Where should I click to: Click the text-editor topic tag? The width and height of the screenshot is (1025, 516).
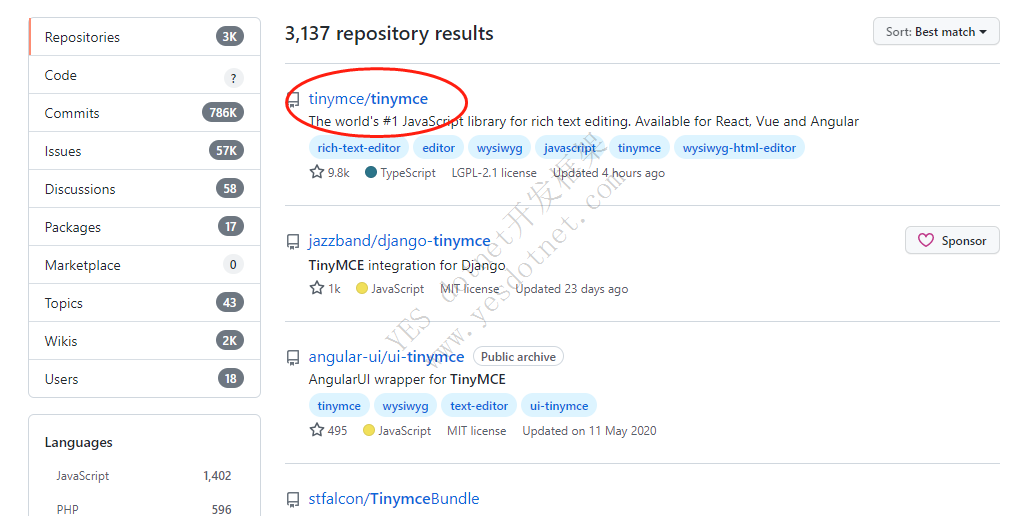(479, 405)
